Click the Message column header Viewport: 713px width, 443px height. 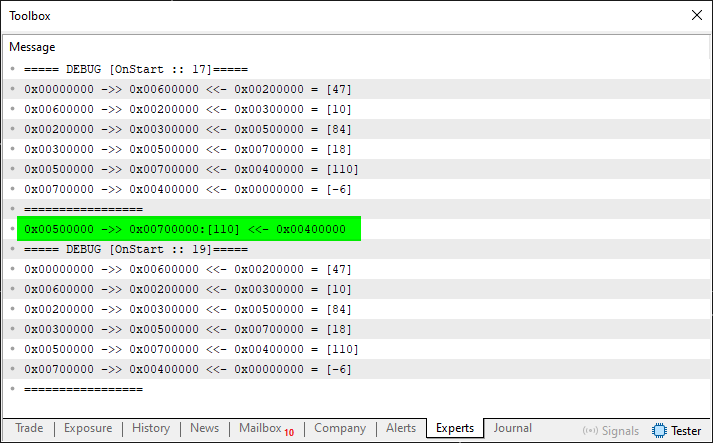click(x=32, y=47)
